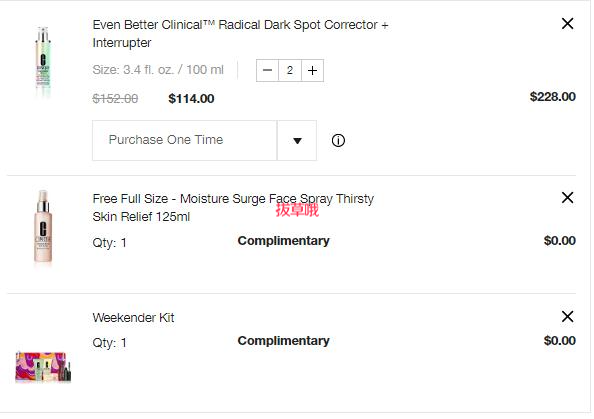The height and width of the screenshot is (419, 594).
Task: Expand the purchase frequency dropdown arrow
Action: (x=297, y=141)
